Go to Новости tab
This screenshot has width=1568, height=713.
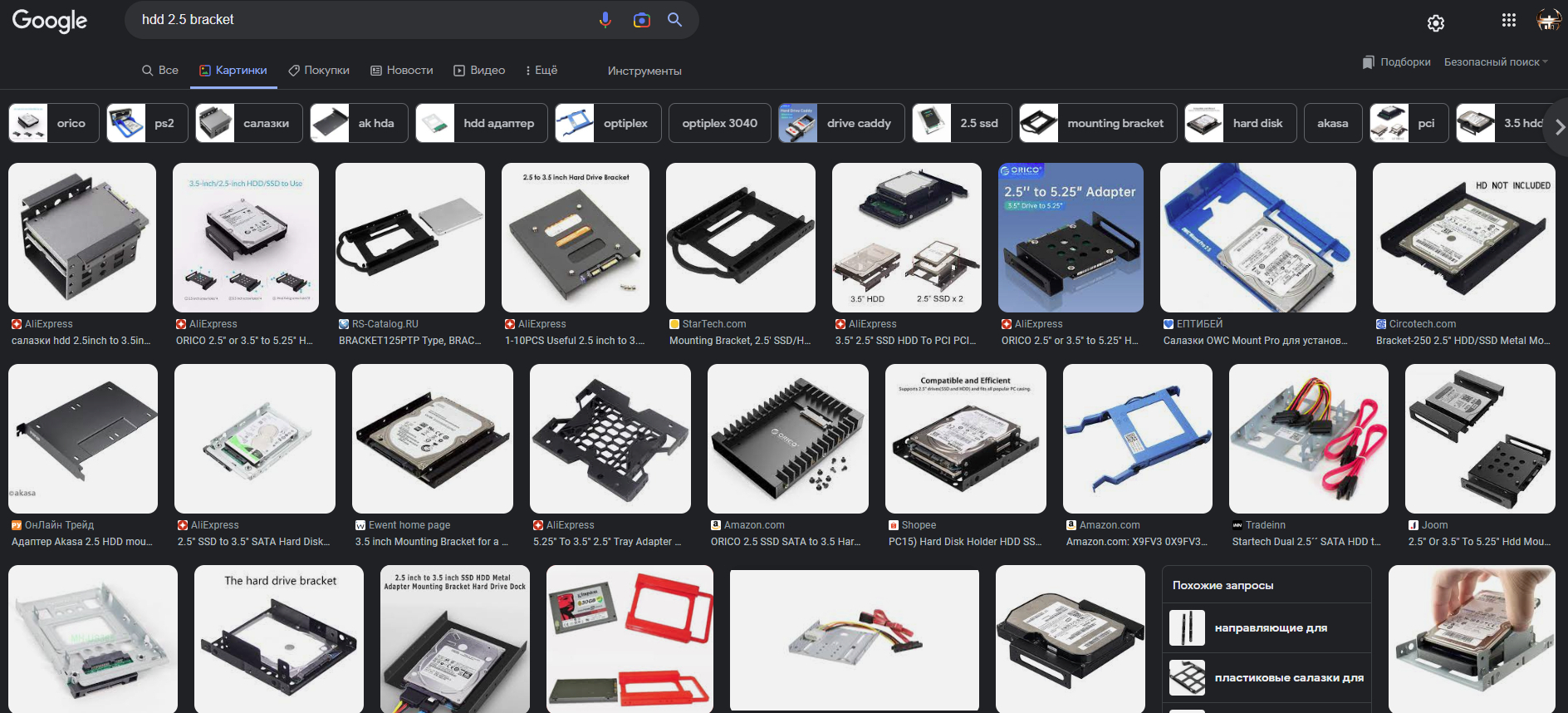pyautogui.click(x=402, y=71)
